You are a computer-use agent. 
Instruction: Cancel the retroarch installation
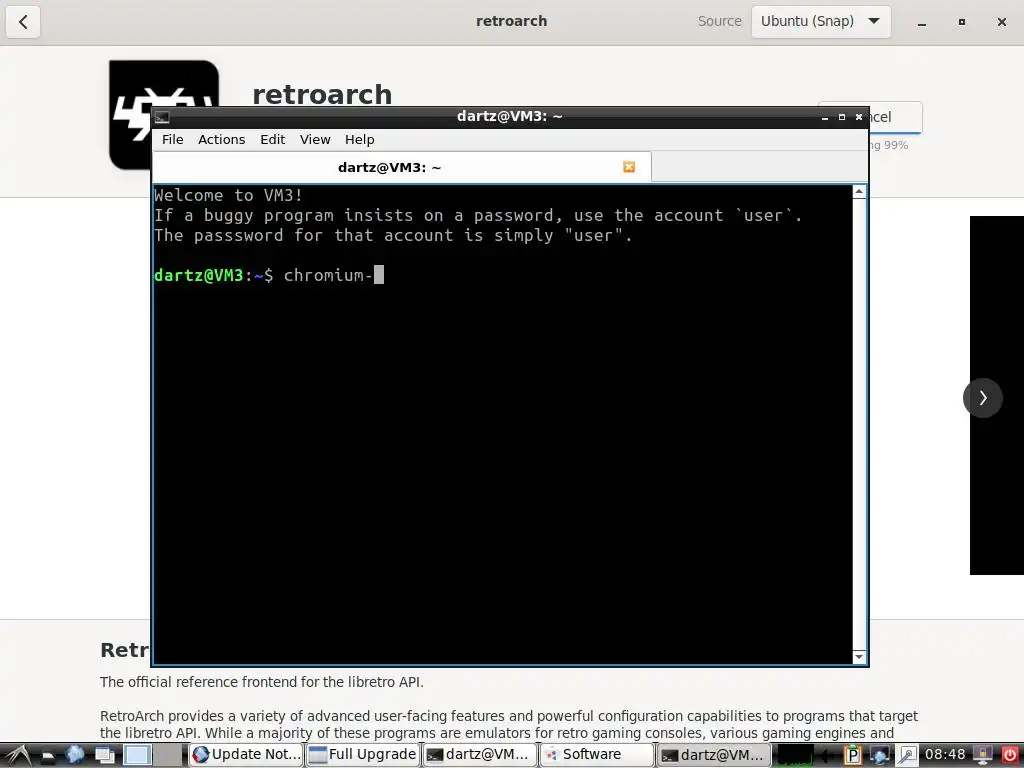click(895, 117)
